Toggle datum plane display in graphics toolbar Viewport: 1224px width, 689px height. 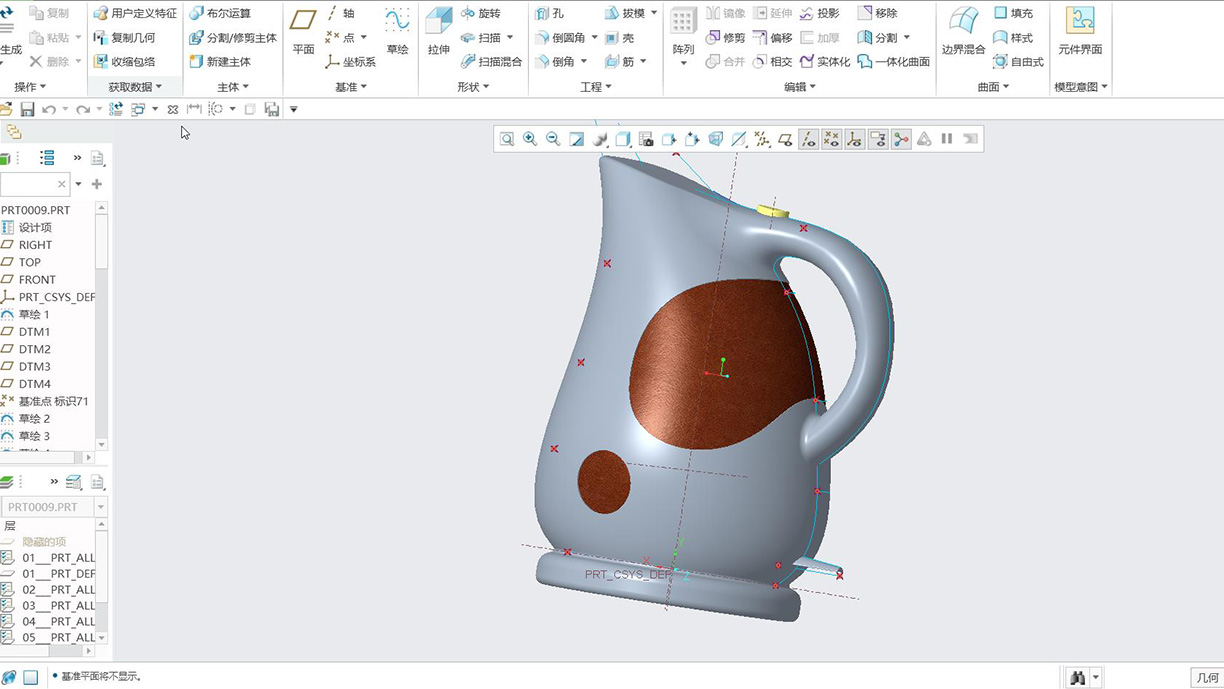785,139
